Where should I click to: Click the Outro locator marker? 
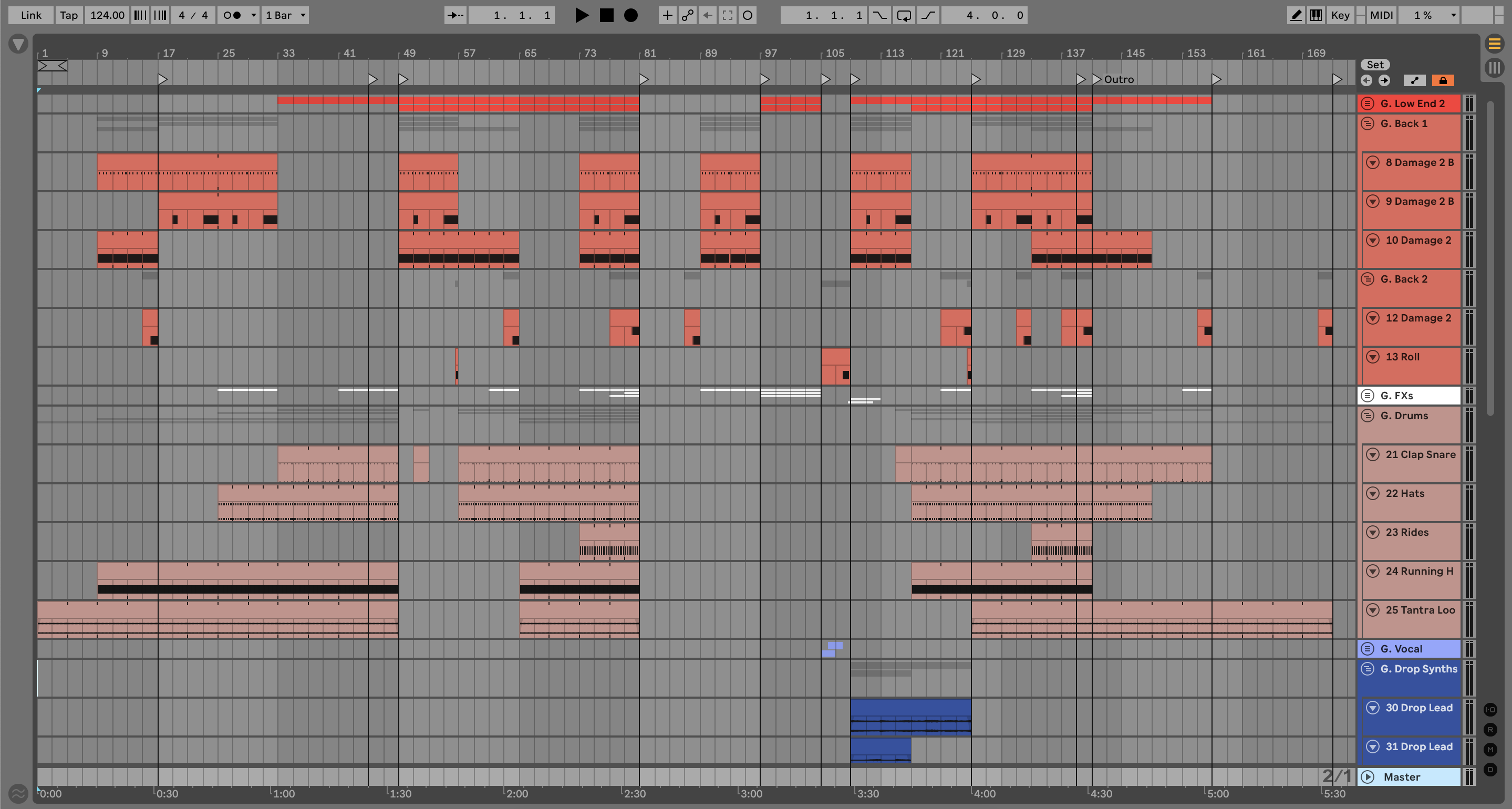1096,79
